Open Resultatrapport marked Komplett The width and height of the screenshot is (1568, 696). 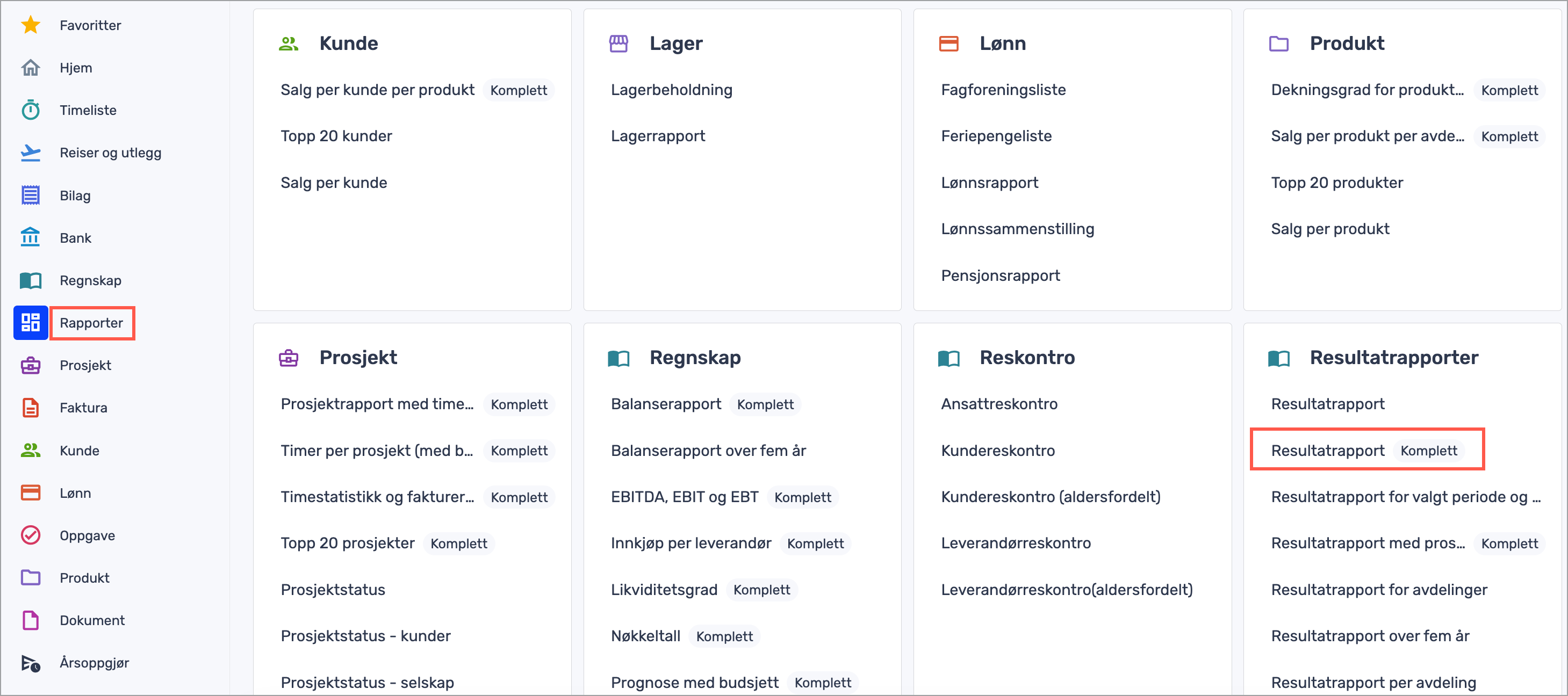click(1328, 450)
